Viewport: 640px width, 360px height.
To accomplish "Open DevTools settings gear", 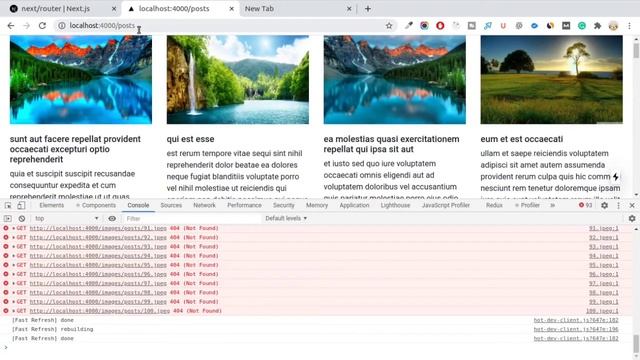I will point(604,205).
